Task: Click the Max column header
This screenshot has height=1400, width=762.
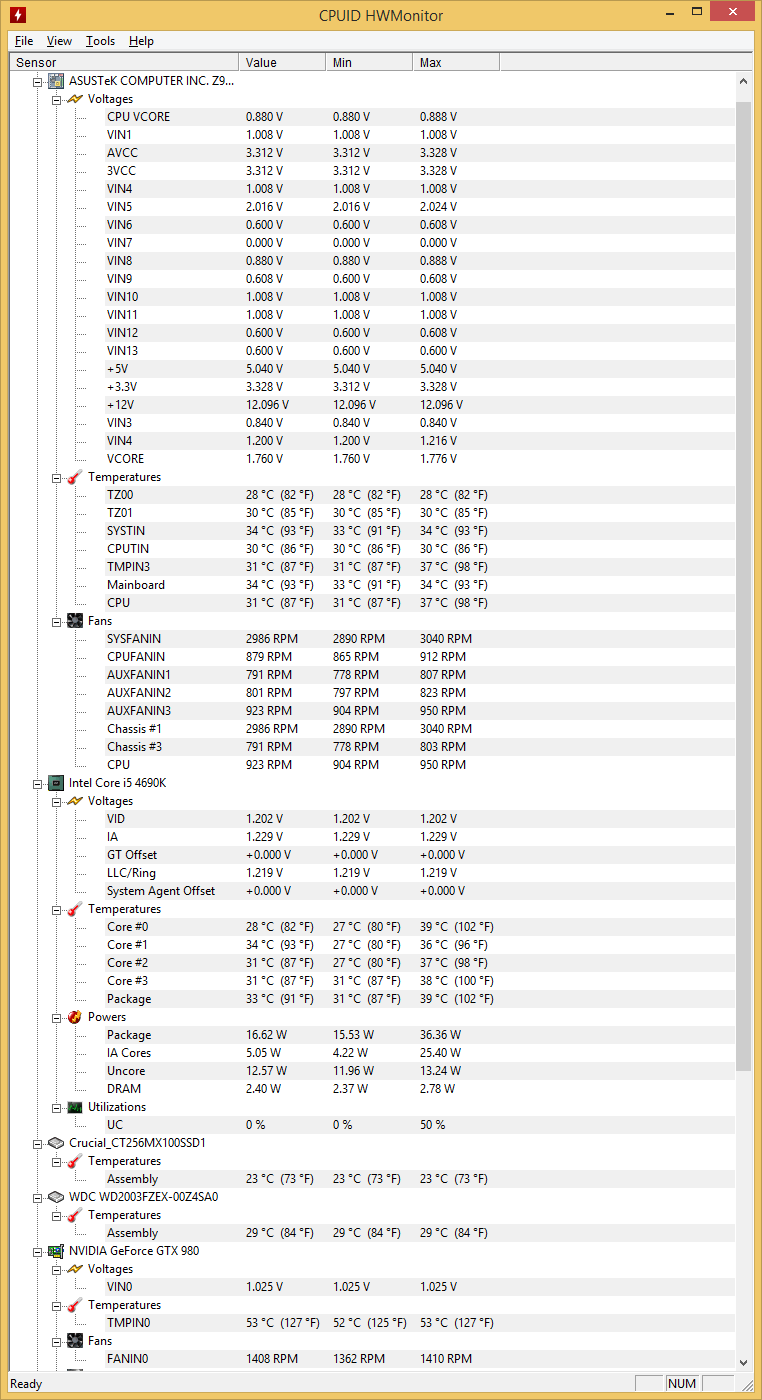Action: click(x=456, y=62)
